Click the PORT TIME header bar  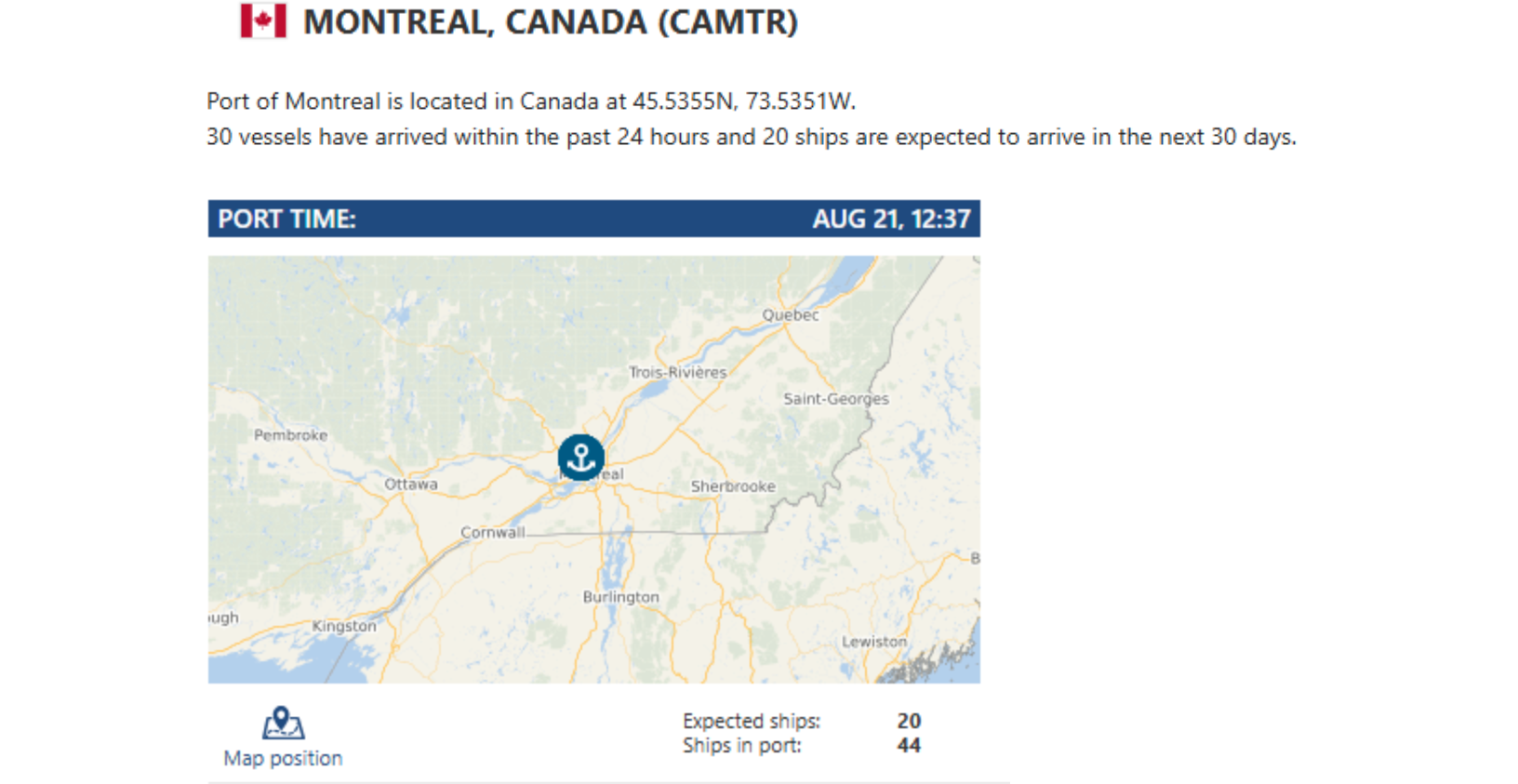[593, 219]
